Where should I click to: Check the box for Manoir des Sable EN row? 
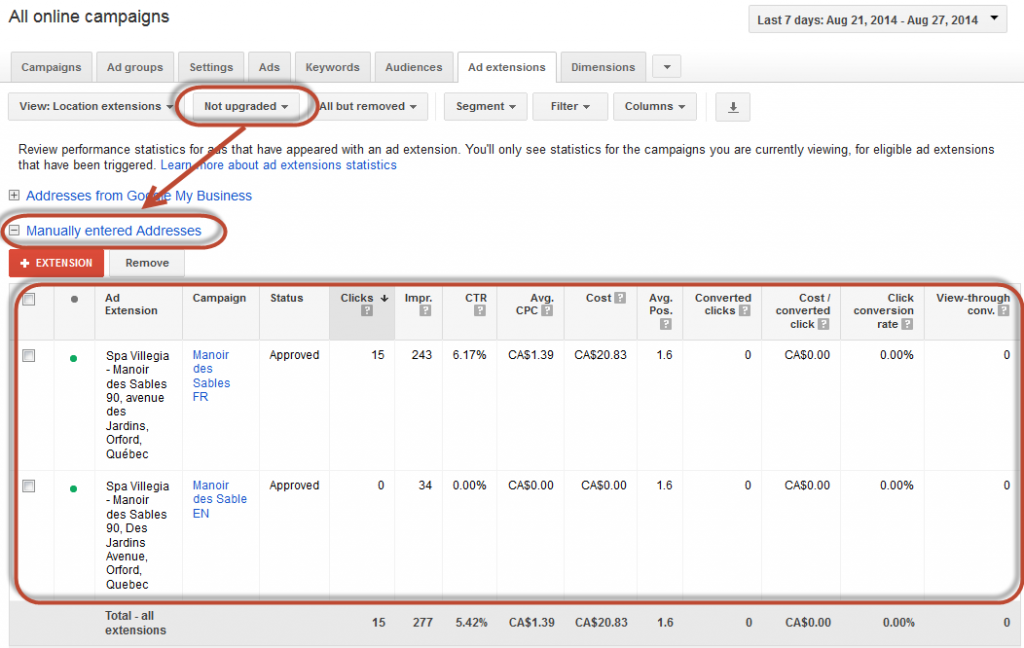coord(29,486)
